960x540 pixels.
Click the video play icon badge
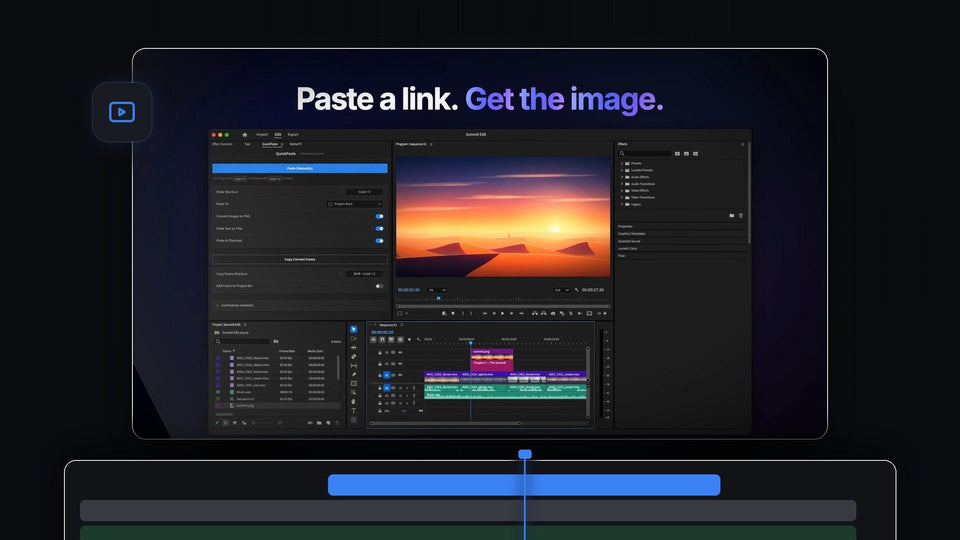[122, 112]
